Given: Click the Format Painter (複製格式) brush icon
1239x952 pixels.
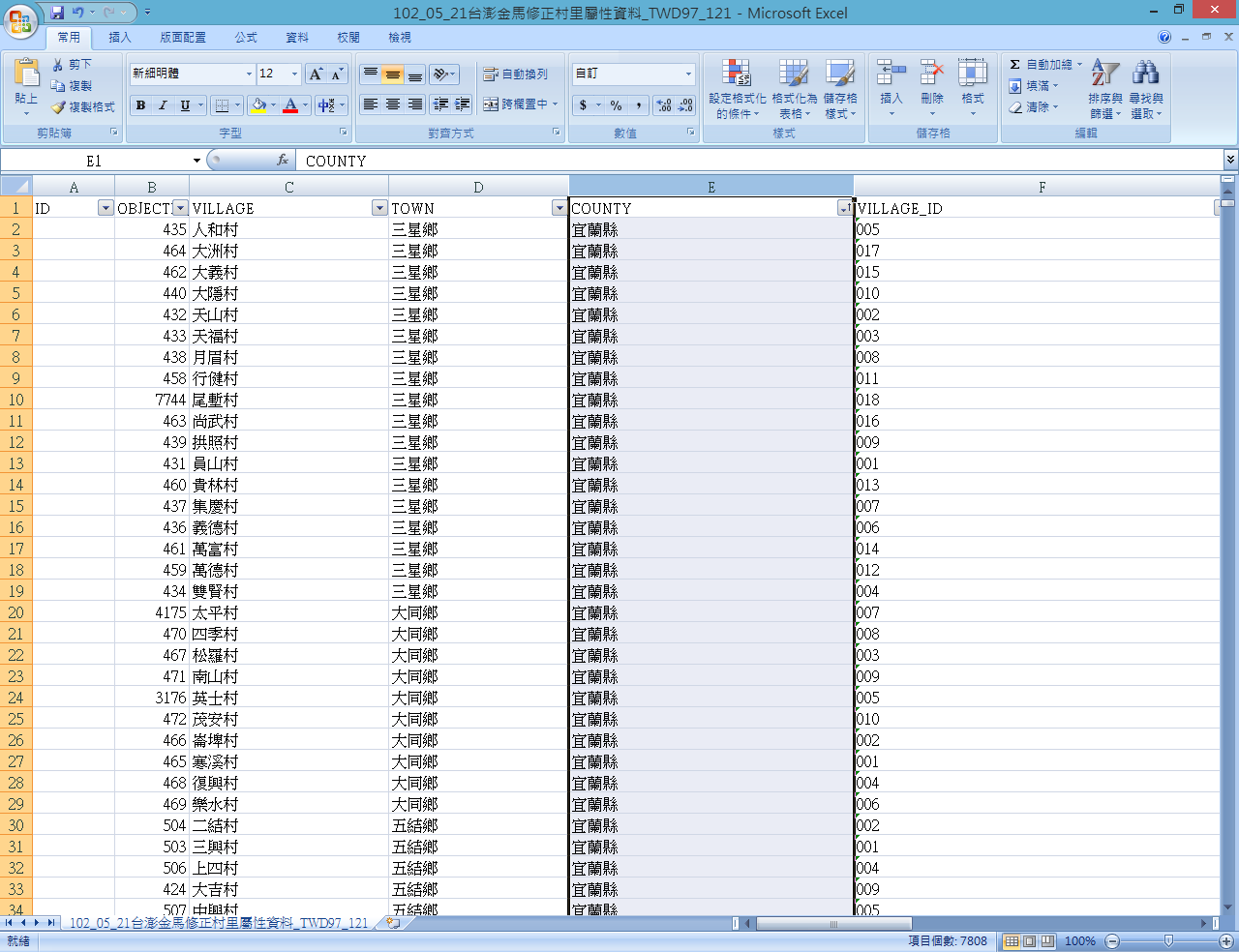Looking at the screenshot, I should coord(59,107).
